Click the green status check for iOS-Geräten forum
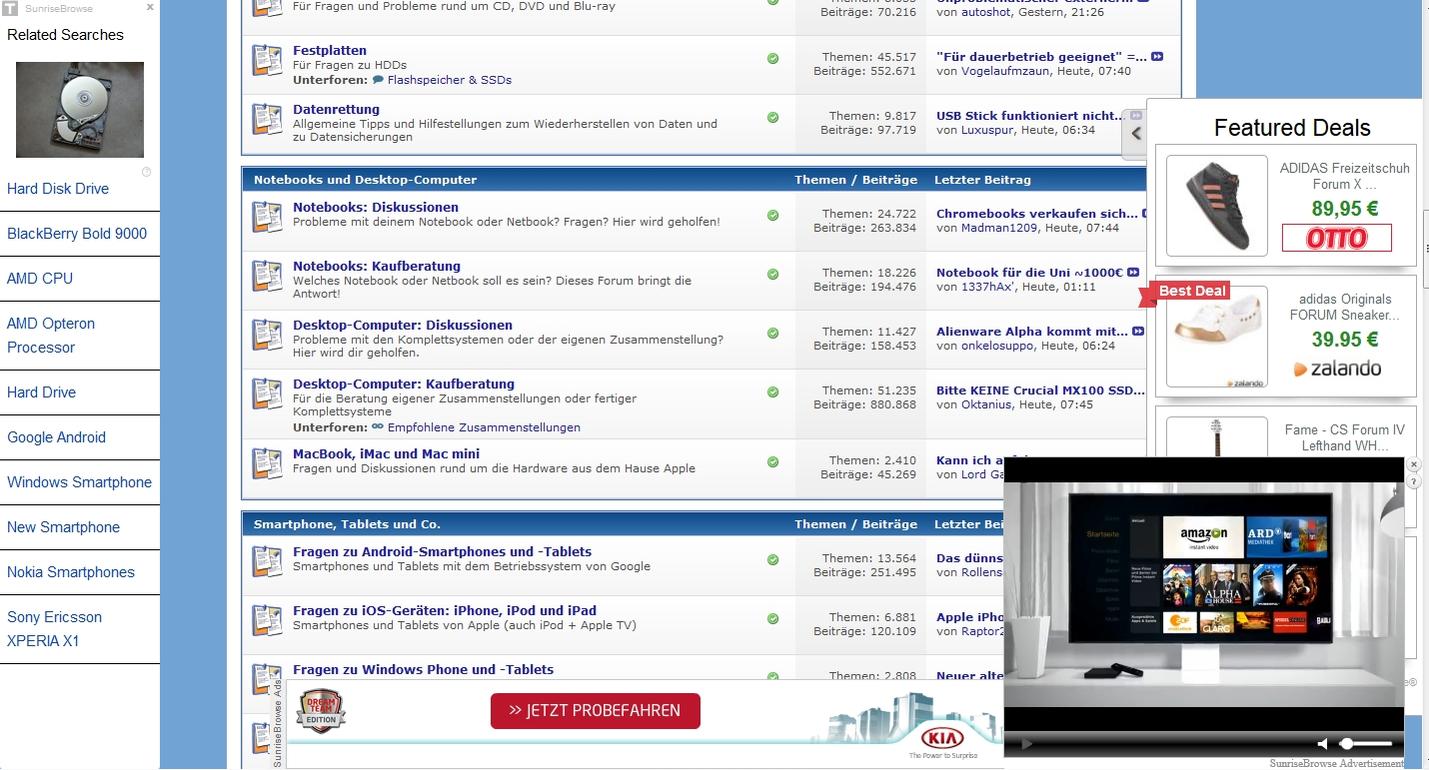The width and height of the screenshot is (1429, 770). pyautogui.click(x=773, y=619)
